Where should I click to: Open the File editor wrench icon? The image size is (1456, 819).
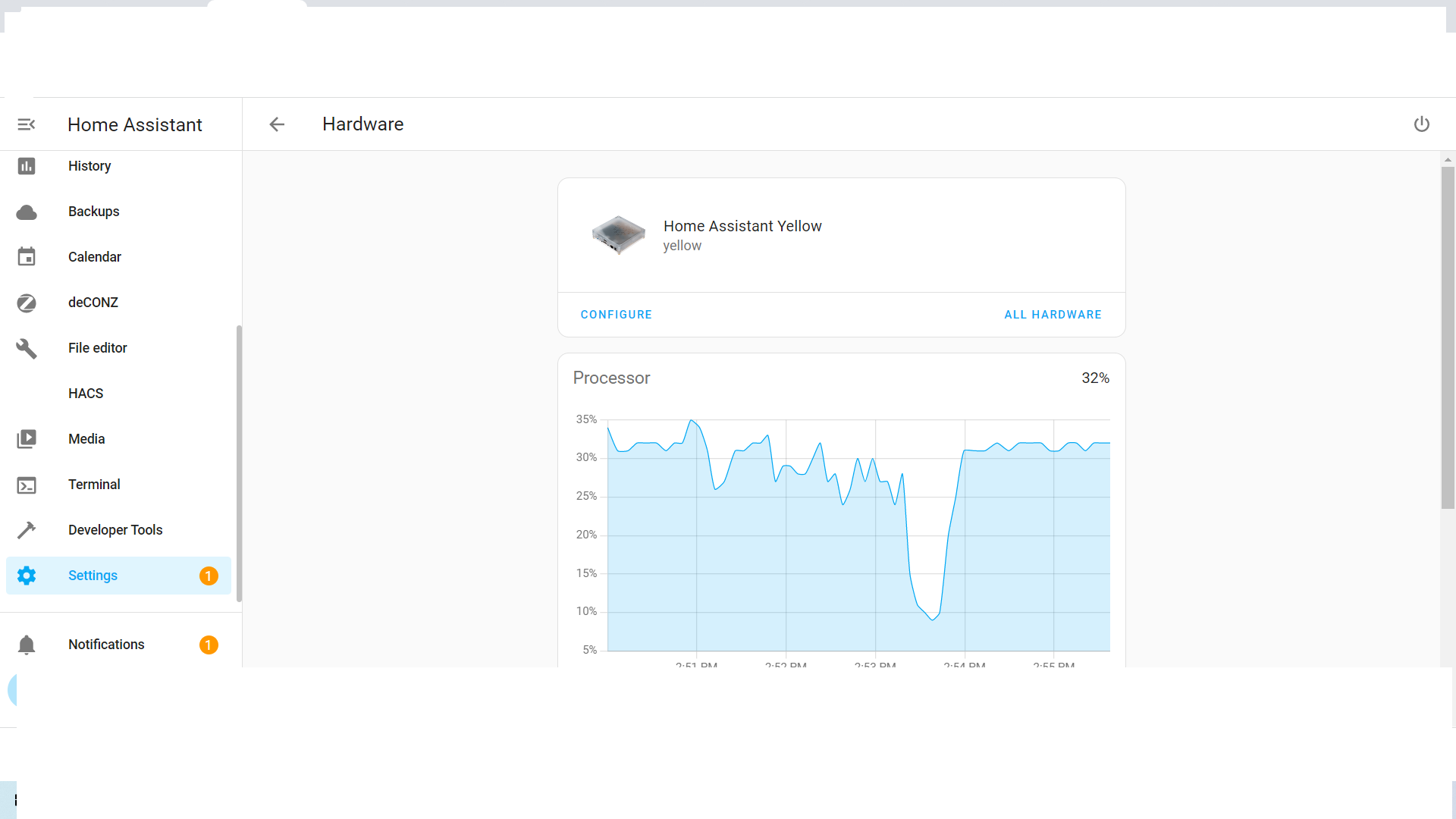coord(27,348)
